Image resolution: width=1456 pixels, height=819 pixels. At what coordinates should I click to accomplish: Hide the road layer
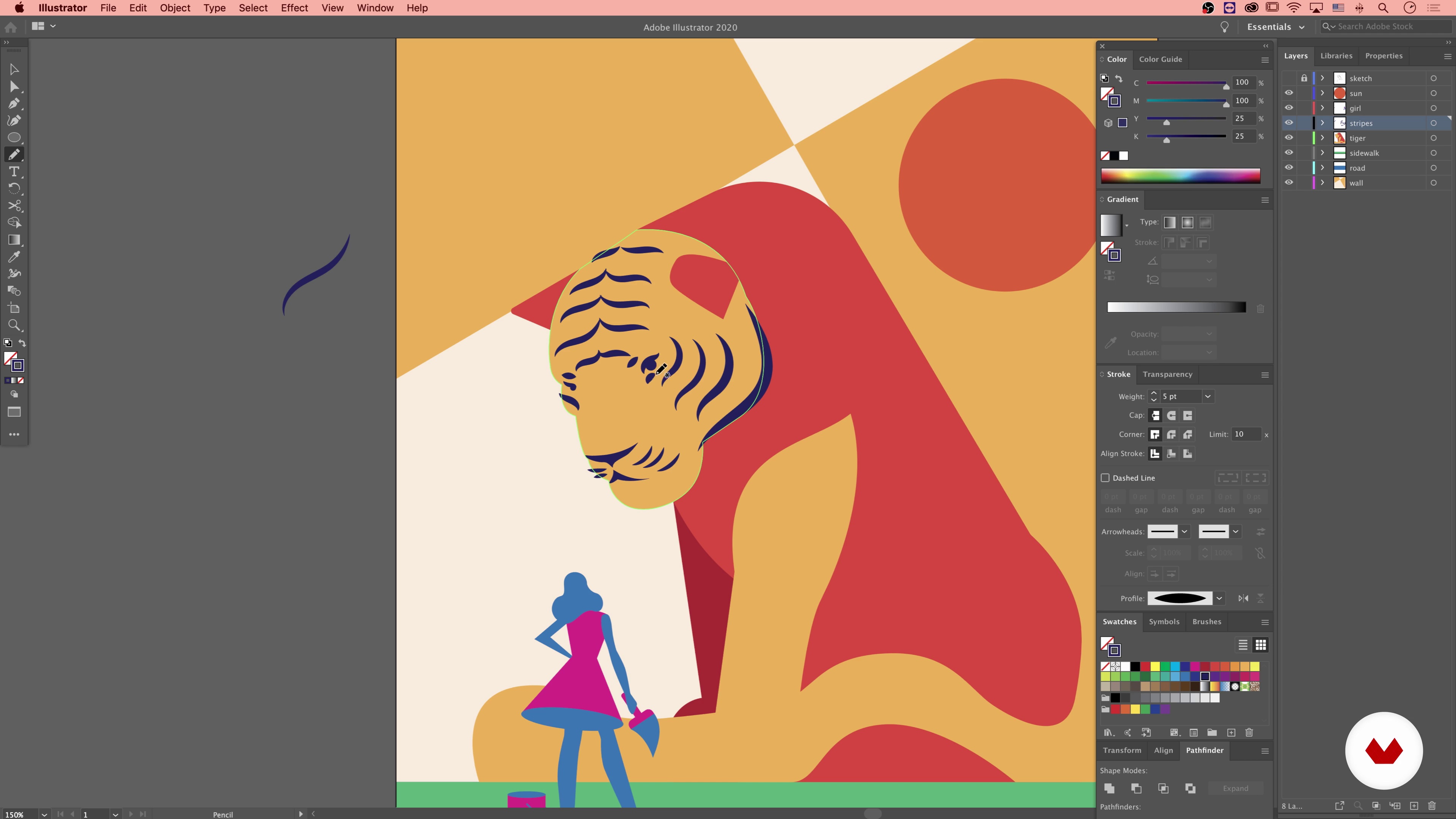[1289, 167]
